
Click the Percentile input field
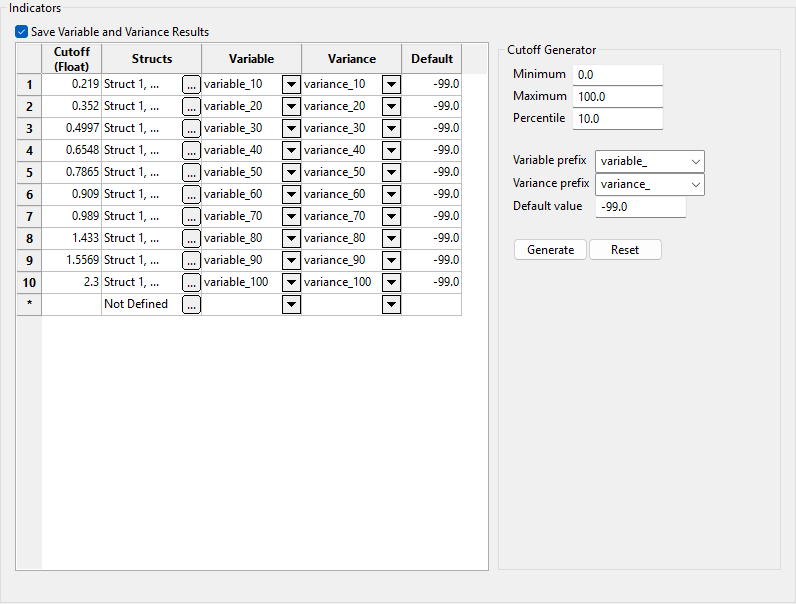[x=617, y=118]
